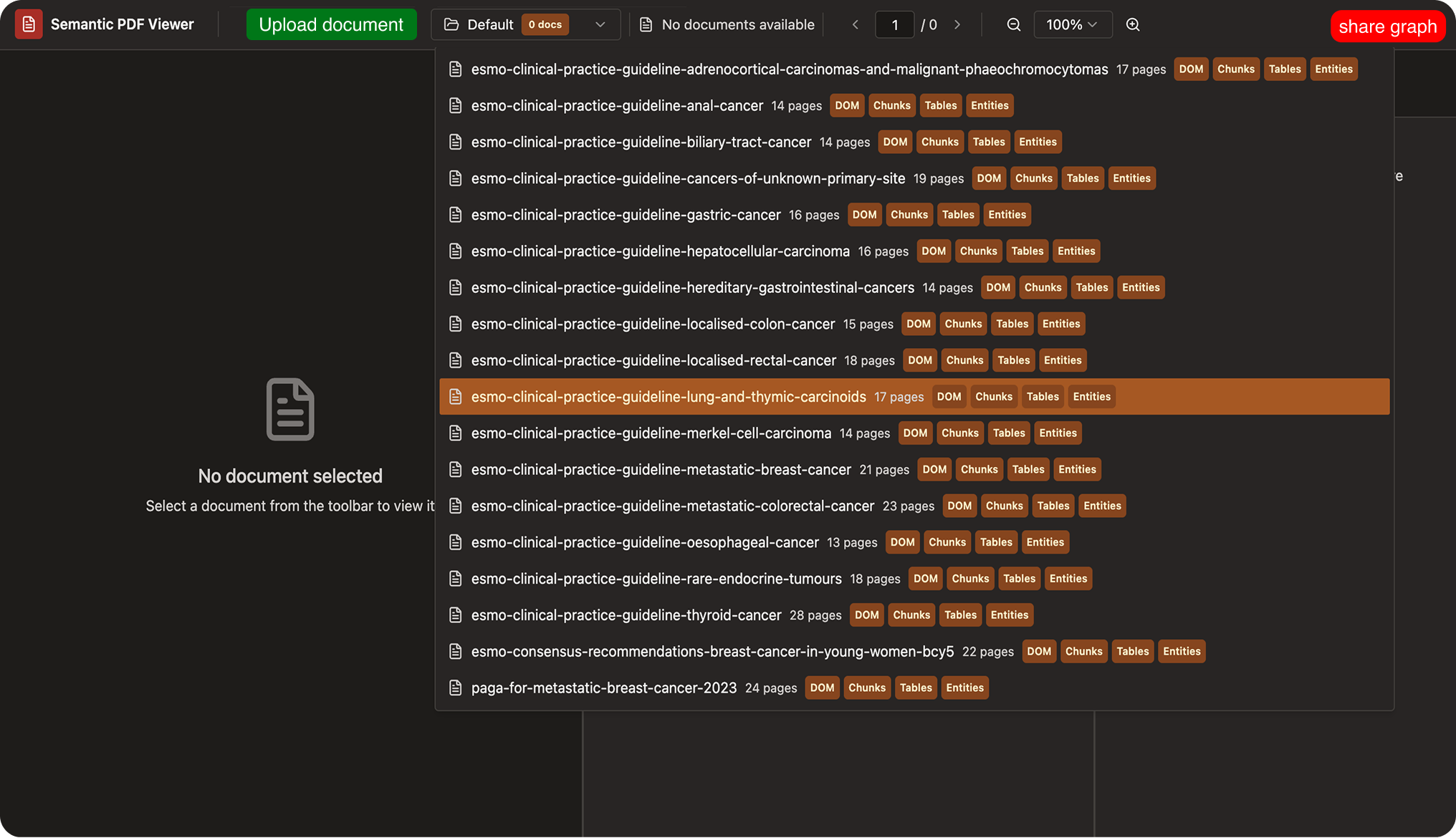Choose localised-rectal-cancer document name
Image resolution: width=1456 pixels, height=838 pixels.
[653, 360]
